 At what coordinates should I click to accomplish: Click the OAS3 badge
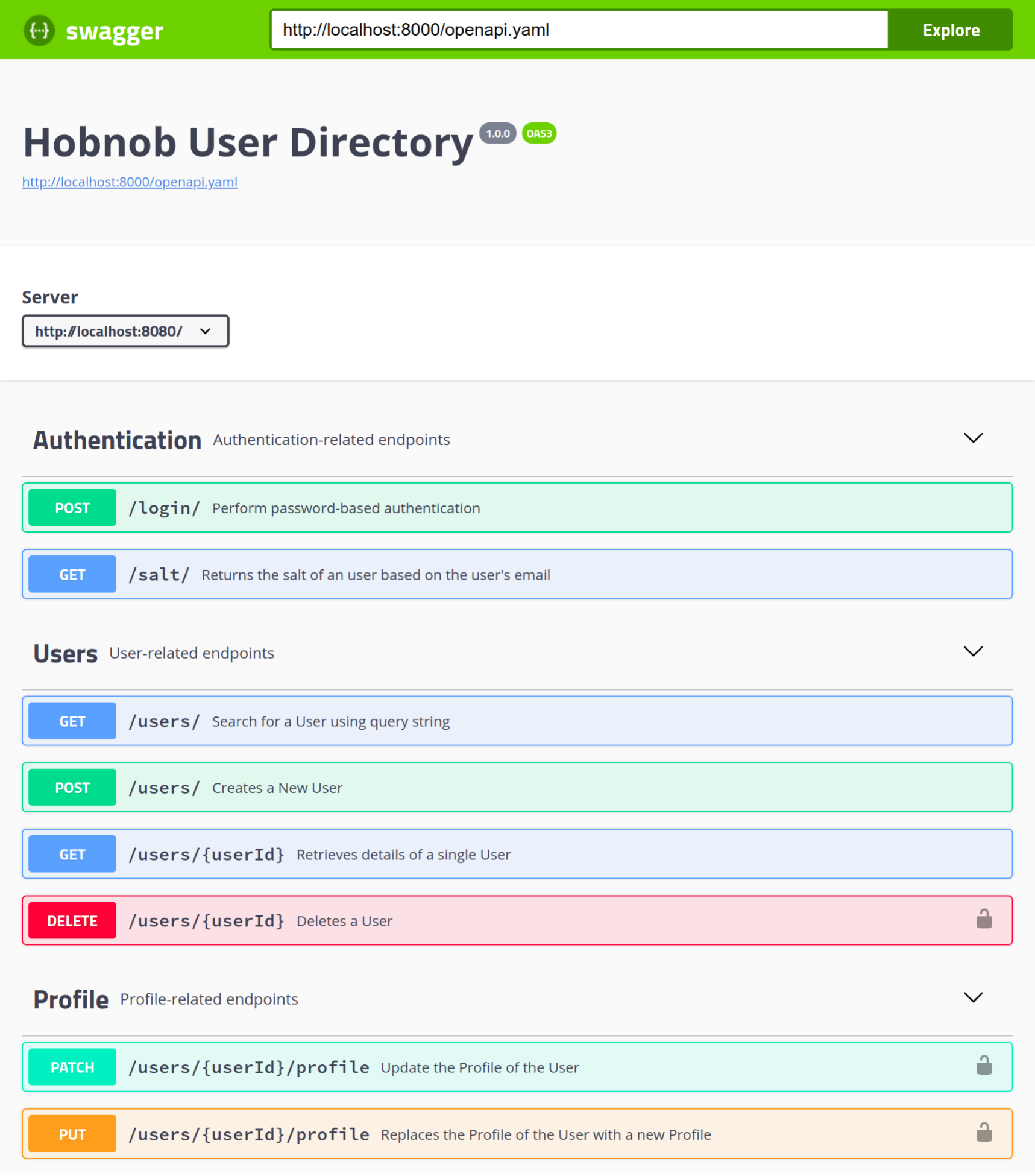(538, 133)
